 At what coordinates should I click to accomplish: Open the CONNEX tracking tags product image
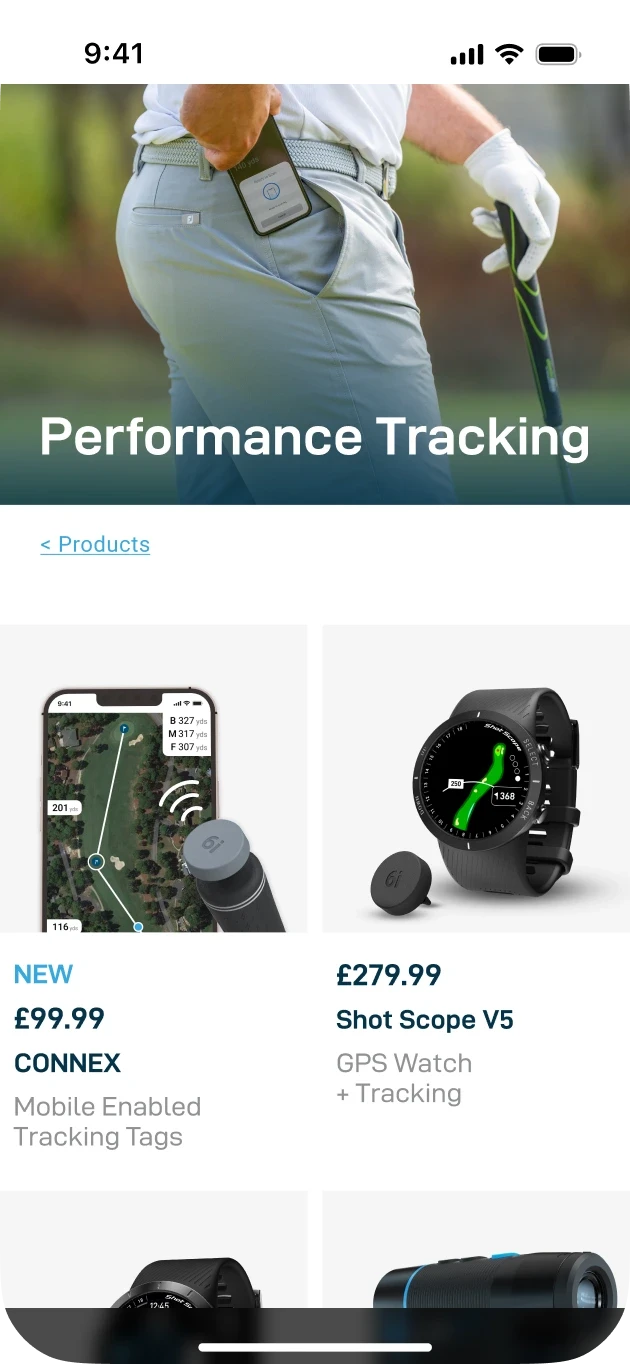tap(154, 779)
